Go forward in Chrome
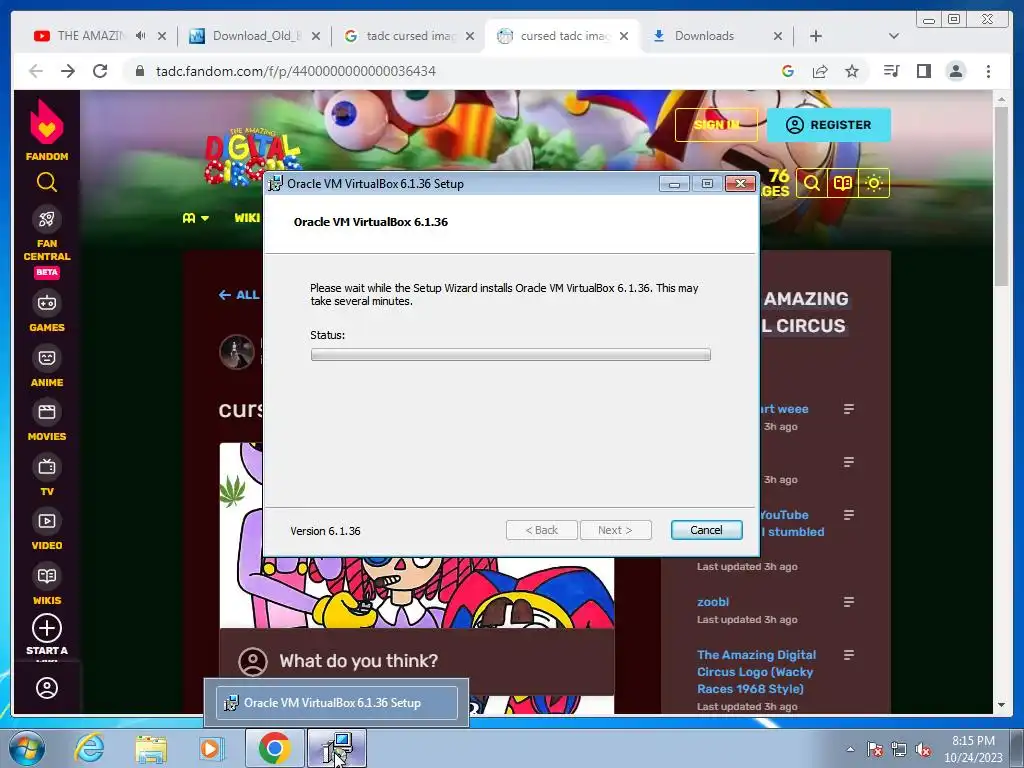 68,71
